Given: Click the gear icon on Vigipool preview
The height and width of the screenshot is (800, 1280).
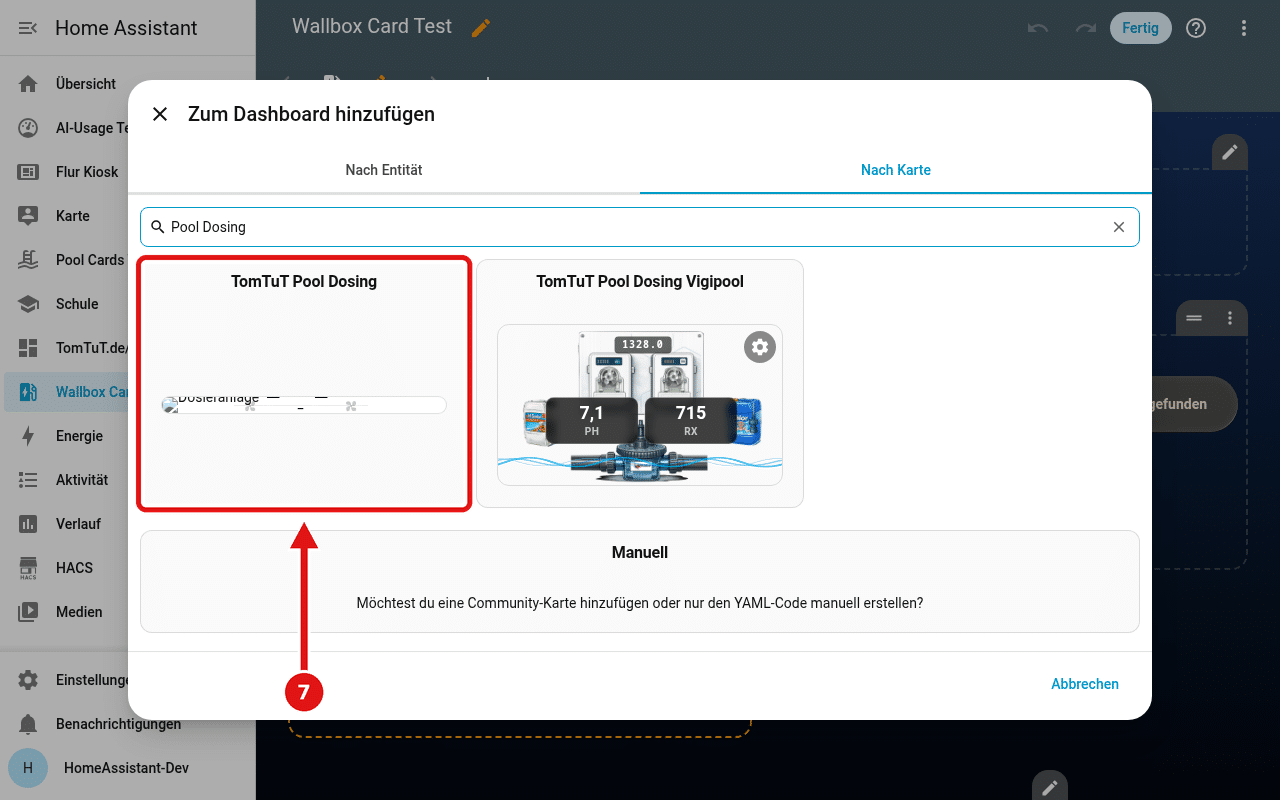Looking at the screenshot, I should coord(760,347).
